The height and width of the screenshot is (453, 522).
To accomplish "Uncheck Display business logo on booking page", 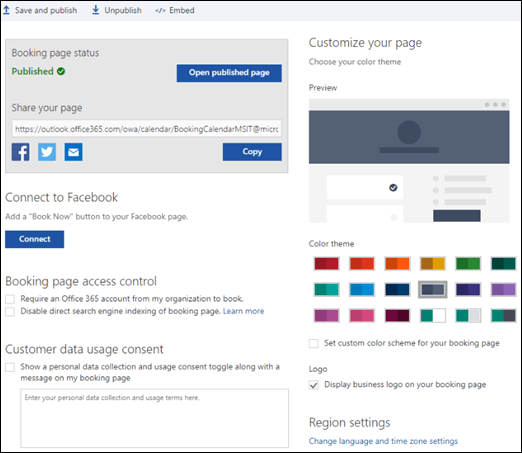I will pyautogui.click(x=314, y=385).
